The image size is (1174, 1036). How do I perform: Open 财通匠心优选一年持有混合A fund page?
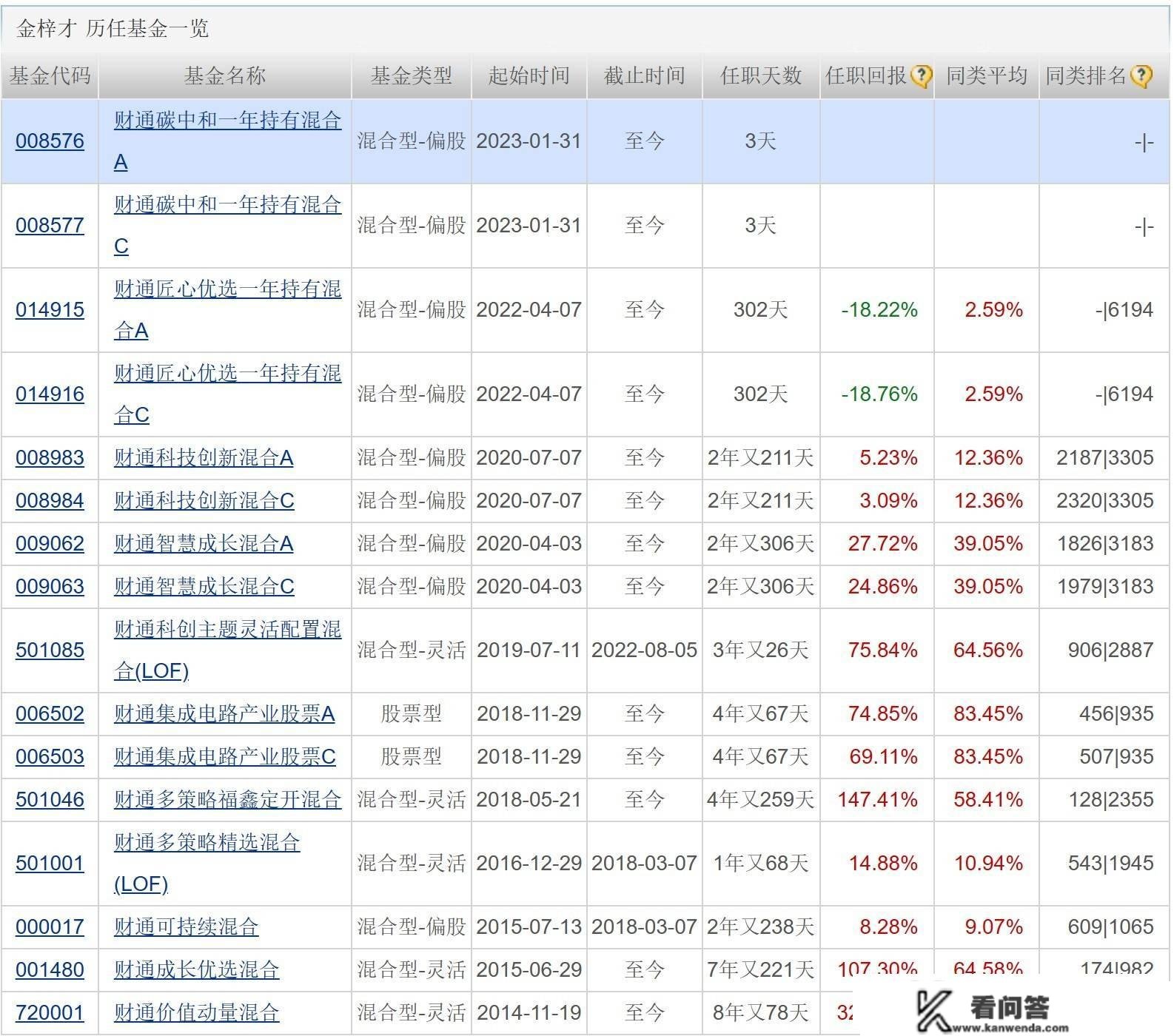[227, 309]
